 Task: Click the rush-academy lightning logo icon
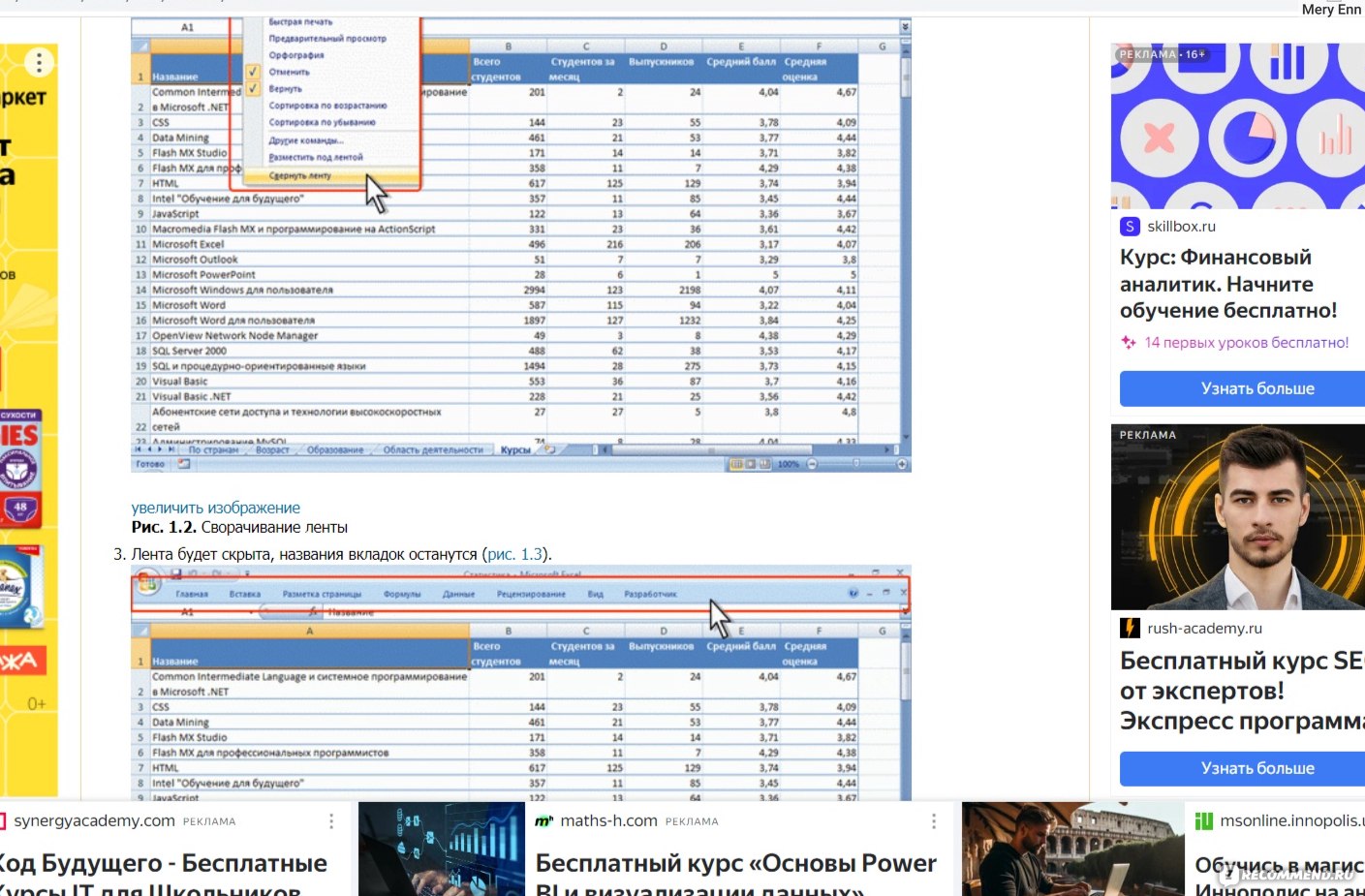click(x=1130, y=628)
